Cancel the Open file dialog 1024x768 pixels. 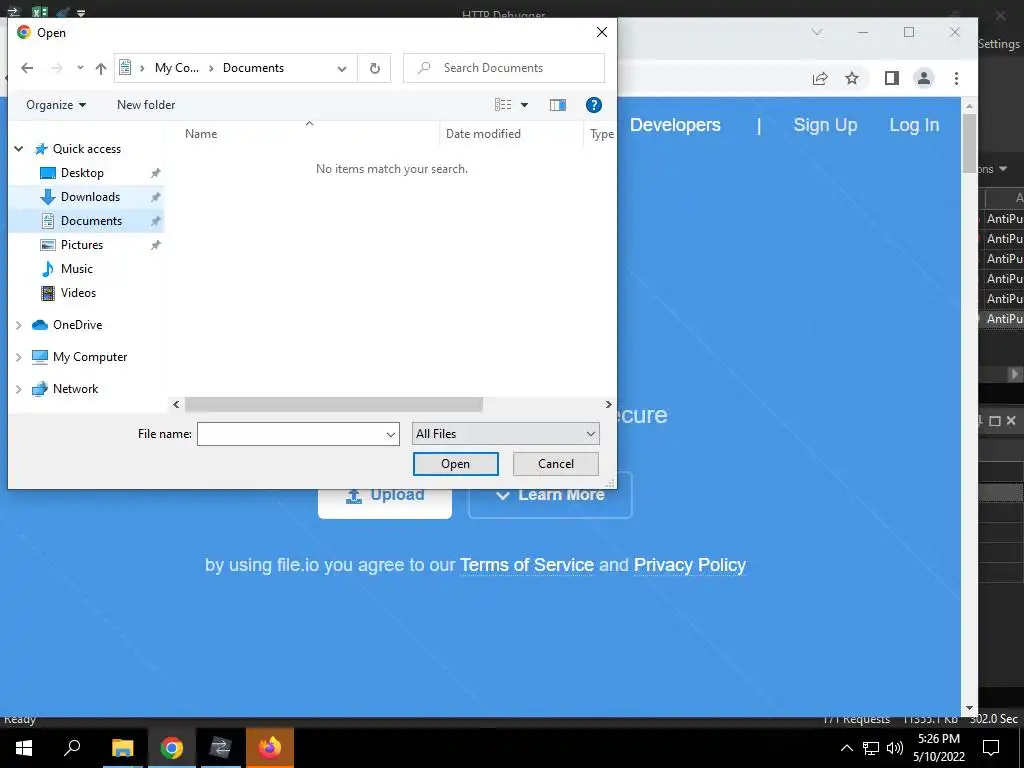[x=556, y=464]
